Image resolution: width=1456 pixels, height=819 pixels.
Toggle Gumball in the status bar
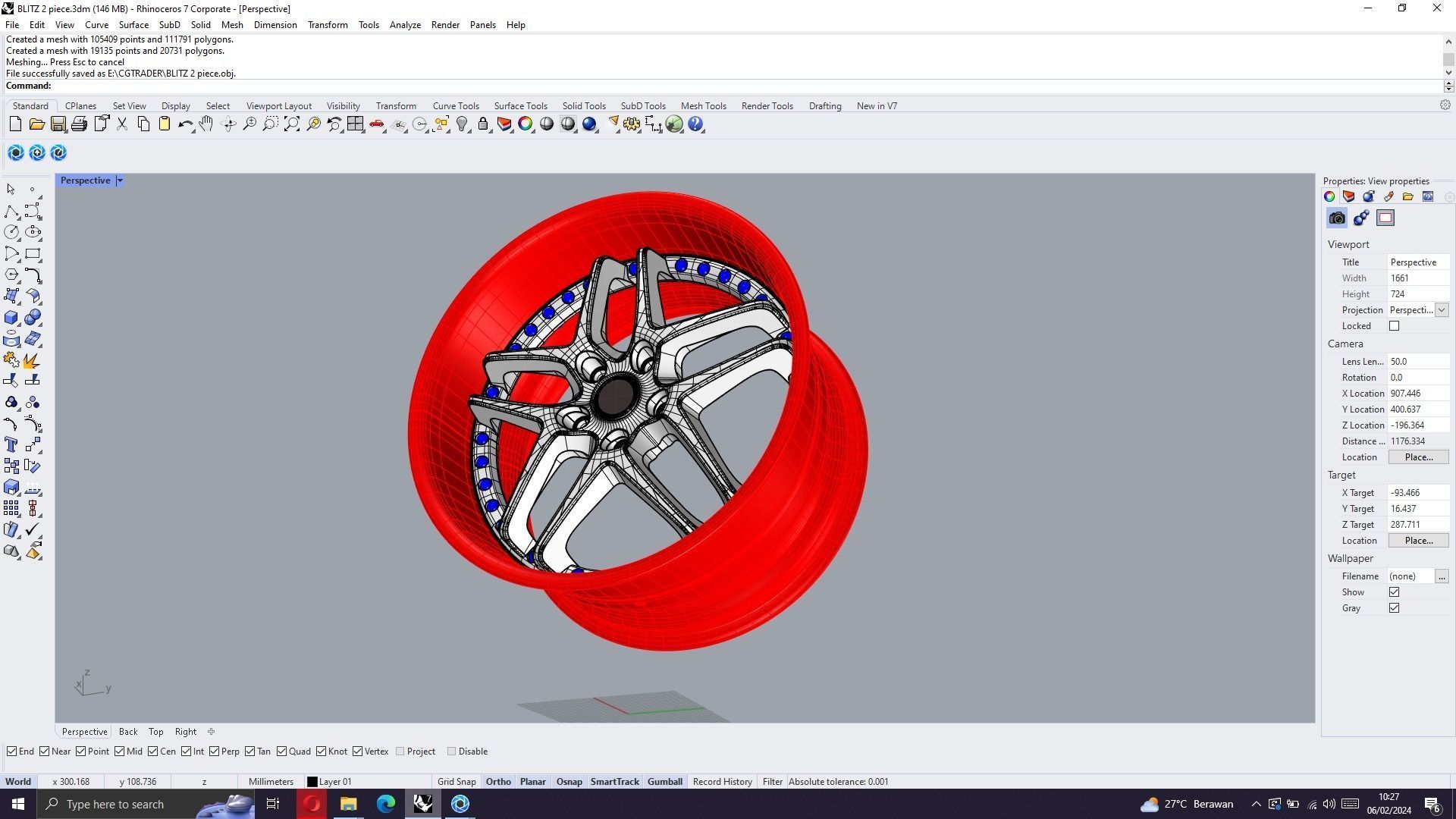click(x=664, y=782)
